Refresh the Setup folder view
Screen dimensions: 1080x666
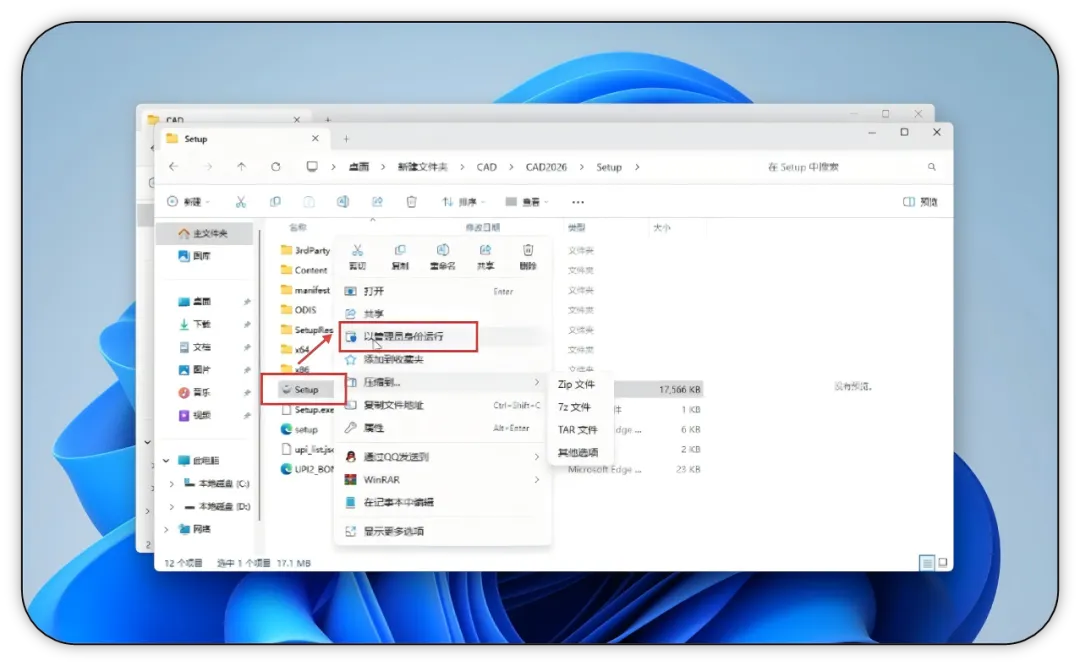coord(276,167)
